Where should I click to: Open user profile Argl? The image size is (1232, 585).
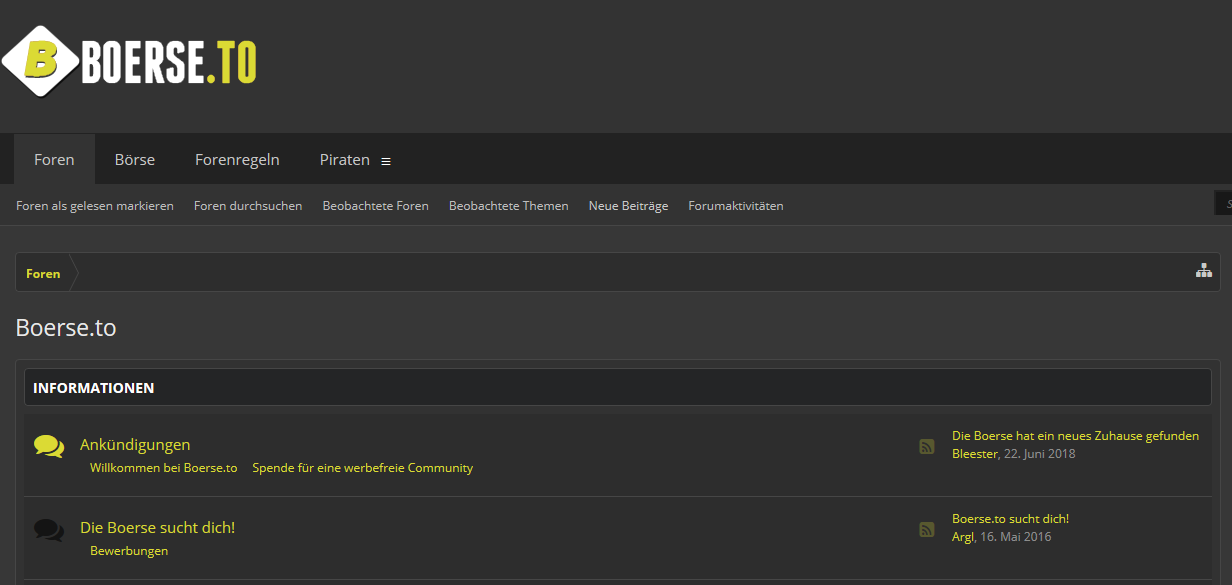click(963, 537)
